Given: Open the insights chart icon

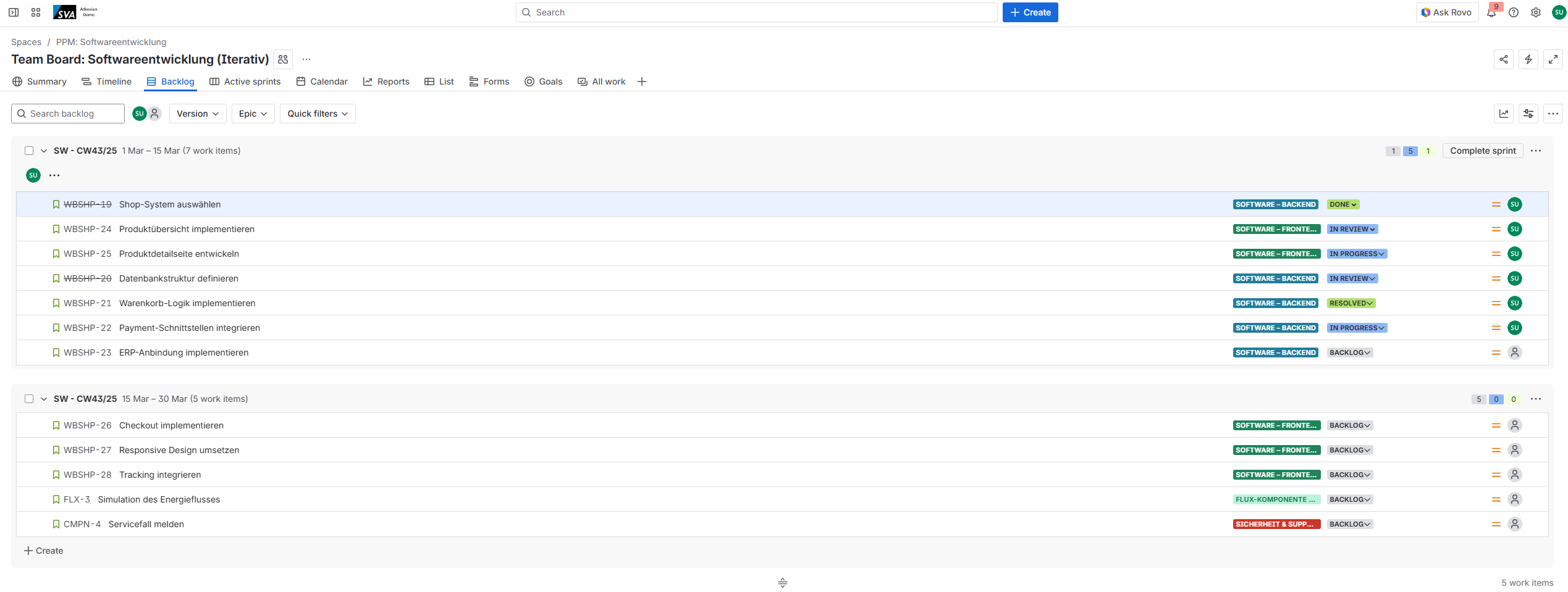Looking at the screenshot, I should [x=1504, y=114].
